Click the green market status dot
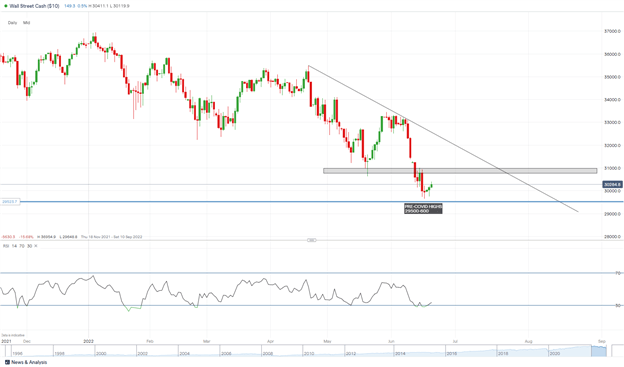Screen dimensions: 624x367 click(6, 6)
